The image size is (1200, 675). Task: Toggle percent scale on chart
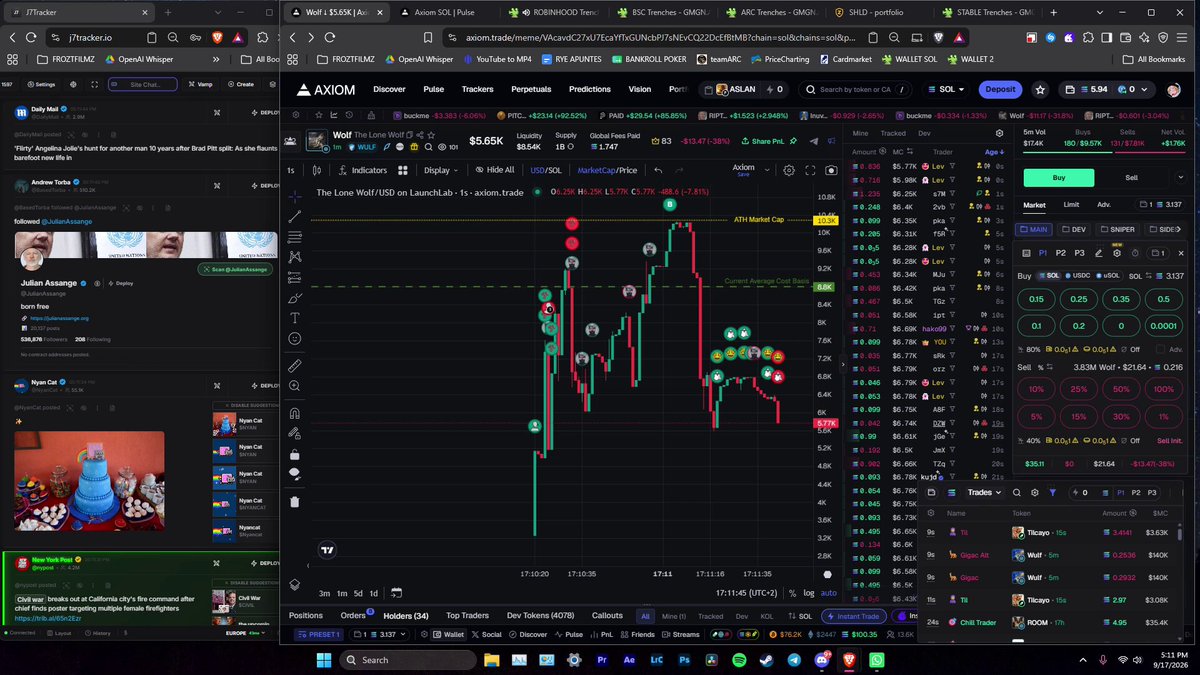(x=790, y=593)
